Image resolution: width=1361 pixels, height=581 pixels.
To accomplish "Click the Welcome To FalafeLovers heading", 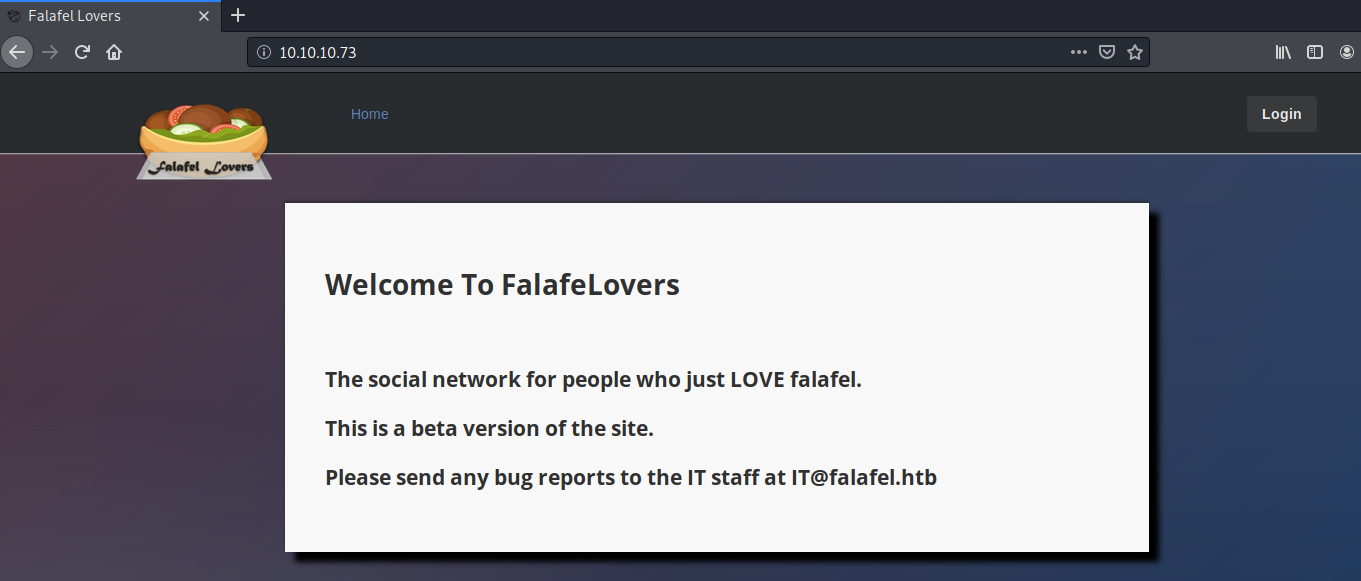I will click(x=502, y=285).
